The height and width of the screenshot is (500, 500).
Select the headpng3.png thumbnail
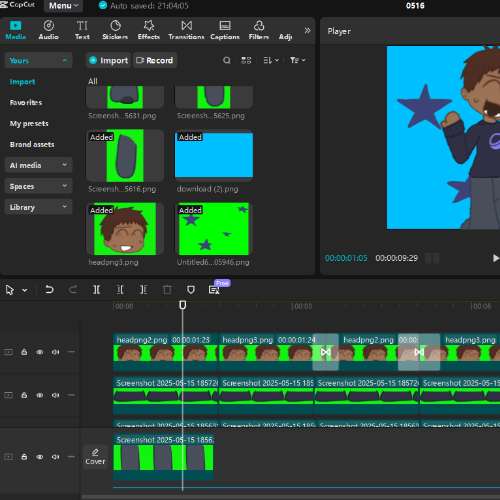125,229
